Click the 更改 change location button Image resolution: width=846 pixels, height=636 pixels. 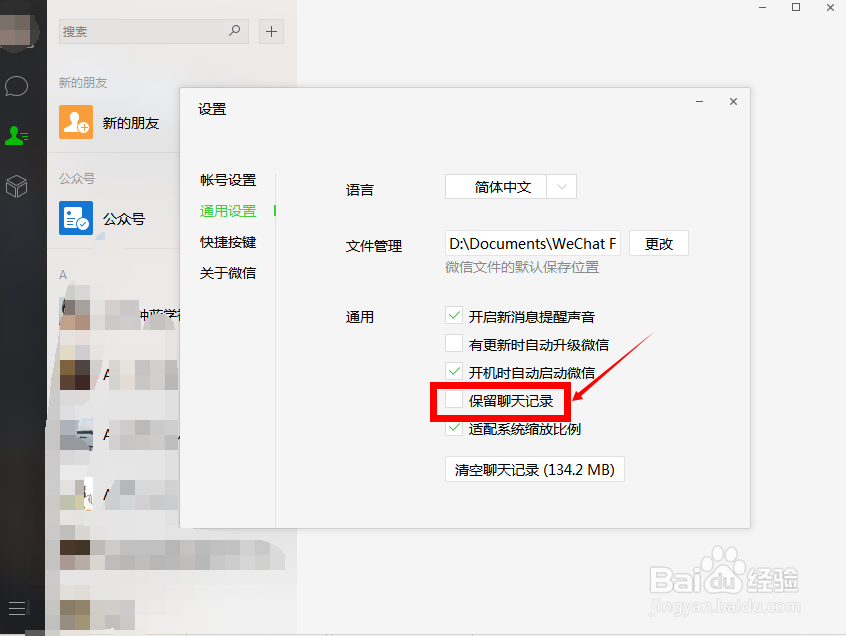pyautogui.click(x=658, y=243)
